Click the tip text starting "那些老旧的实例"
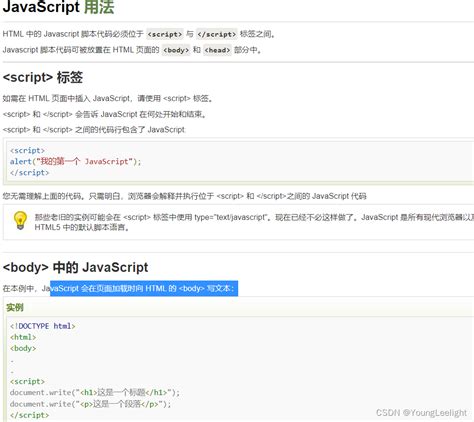Image resolution: width=474 pixels, height=422 pixels. click(x=254, y=217)
